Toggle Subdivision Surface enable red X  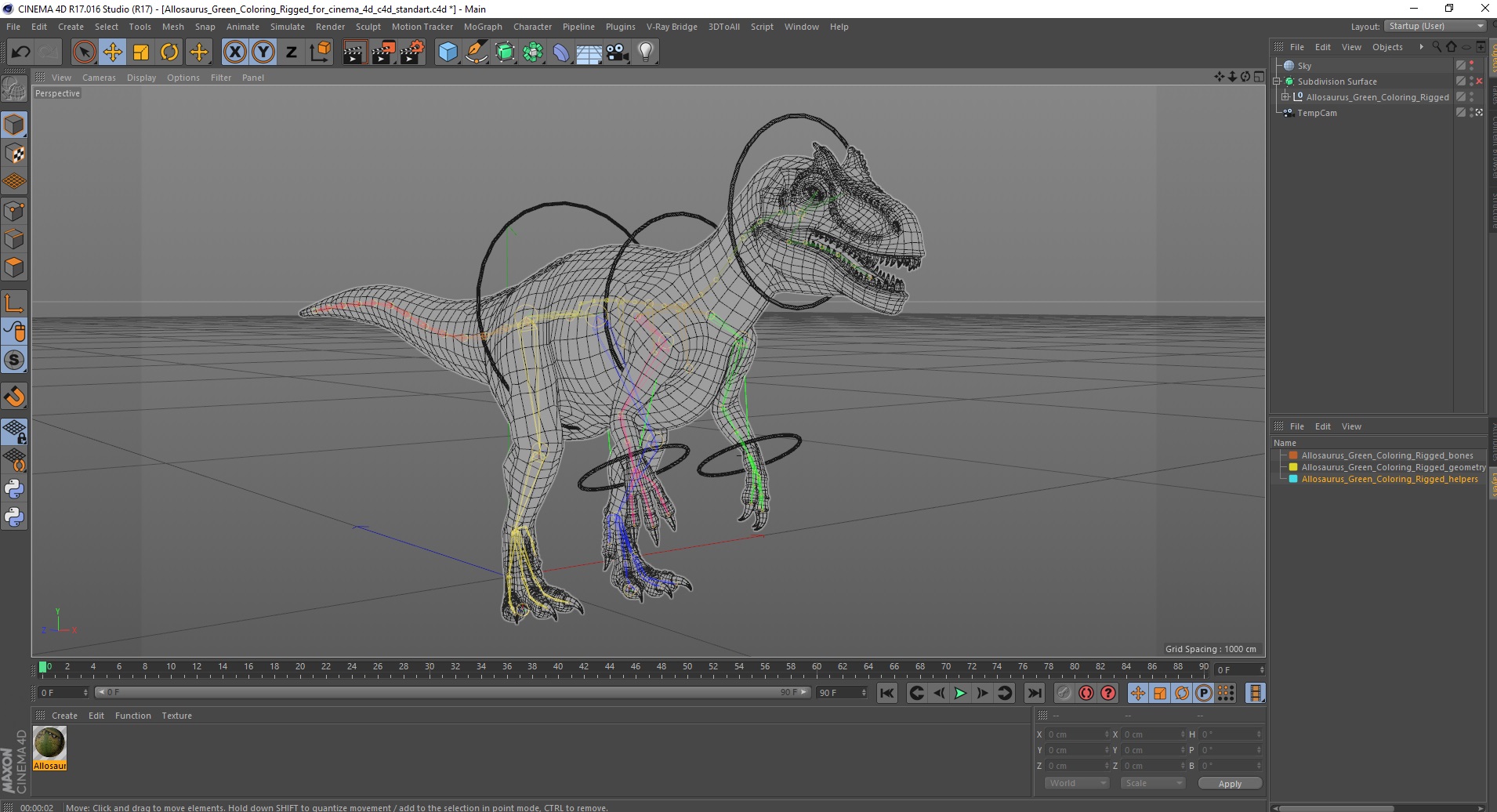(1480, 82)
